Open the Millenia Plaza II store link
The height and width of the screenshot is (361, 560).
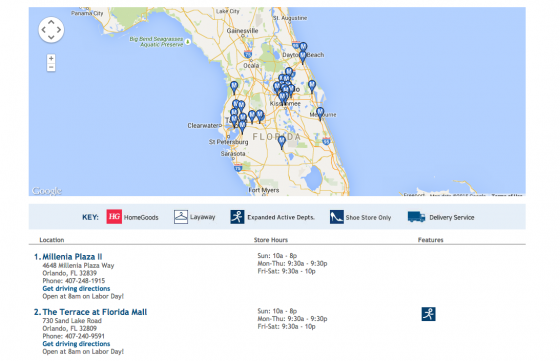coord(72,257)
